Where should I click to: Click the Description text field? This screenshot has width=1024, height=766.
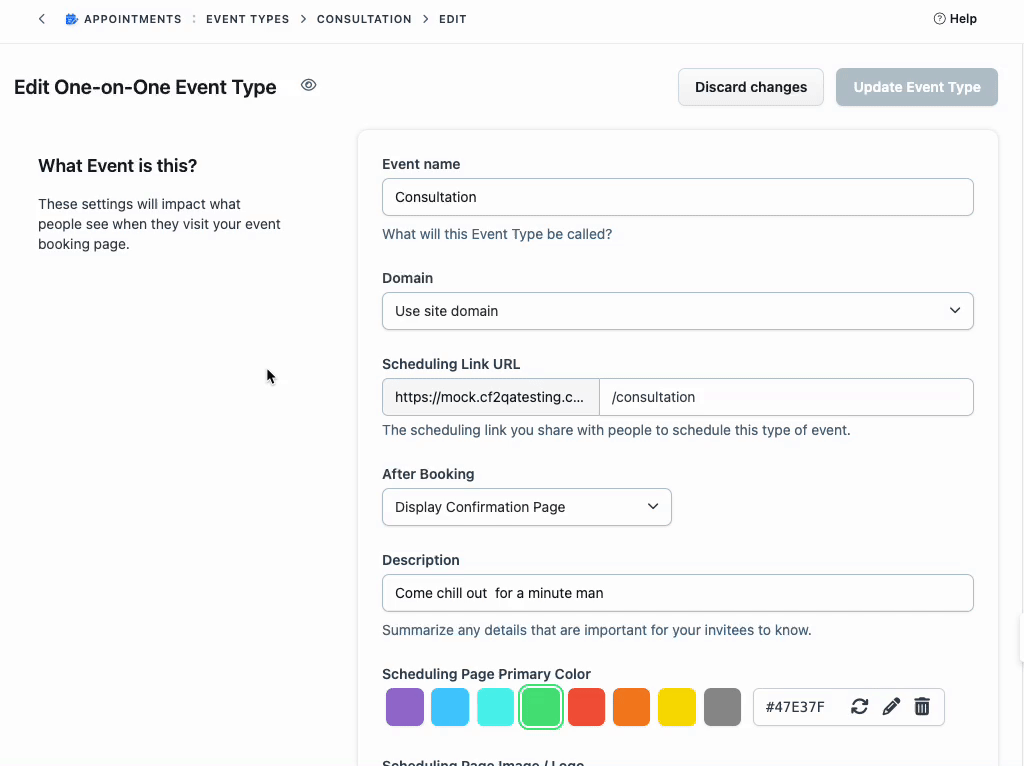click(677, 593)
